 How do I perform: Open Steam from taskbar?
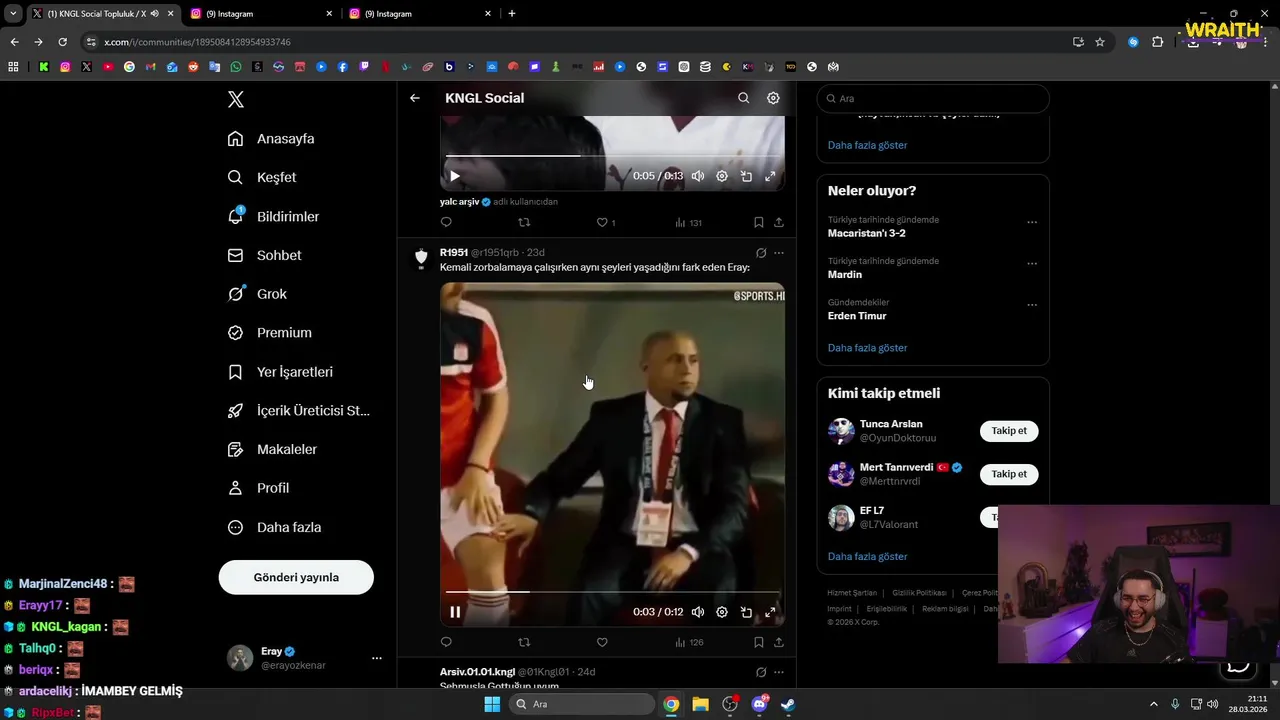click(788, 704)
